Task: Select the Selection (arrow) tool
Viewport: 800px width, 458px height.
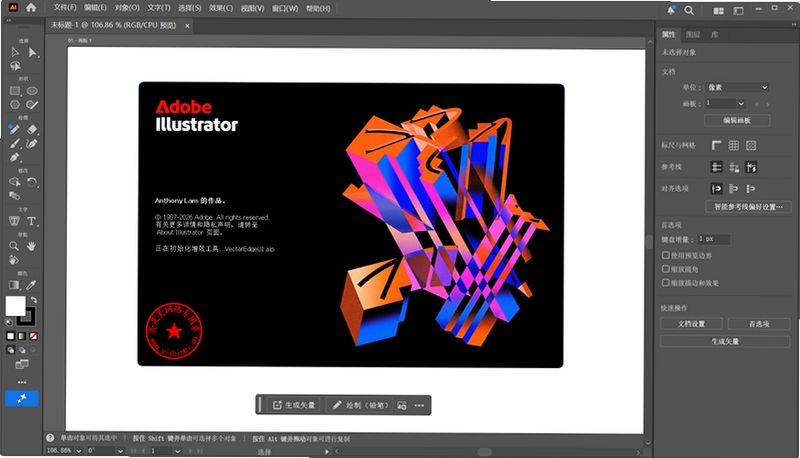Action: pyautogui.click(x=15, y=53)
